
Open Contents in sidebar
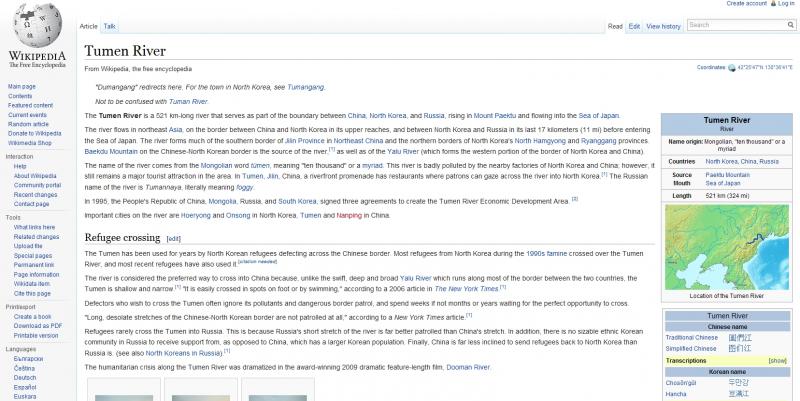point(20,96)
